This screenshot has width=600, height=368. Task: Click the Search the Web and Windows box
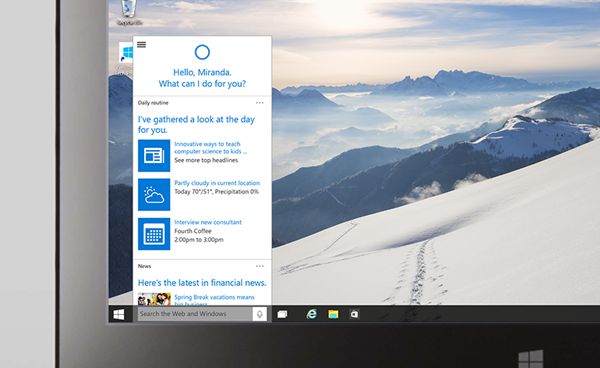pyautogui.click(x=195, y=314)
